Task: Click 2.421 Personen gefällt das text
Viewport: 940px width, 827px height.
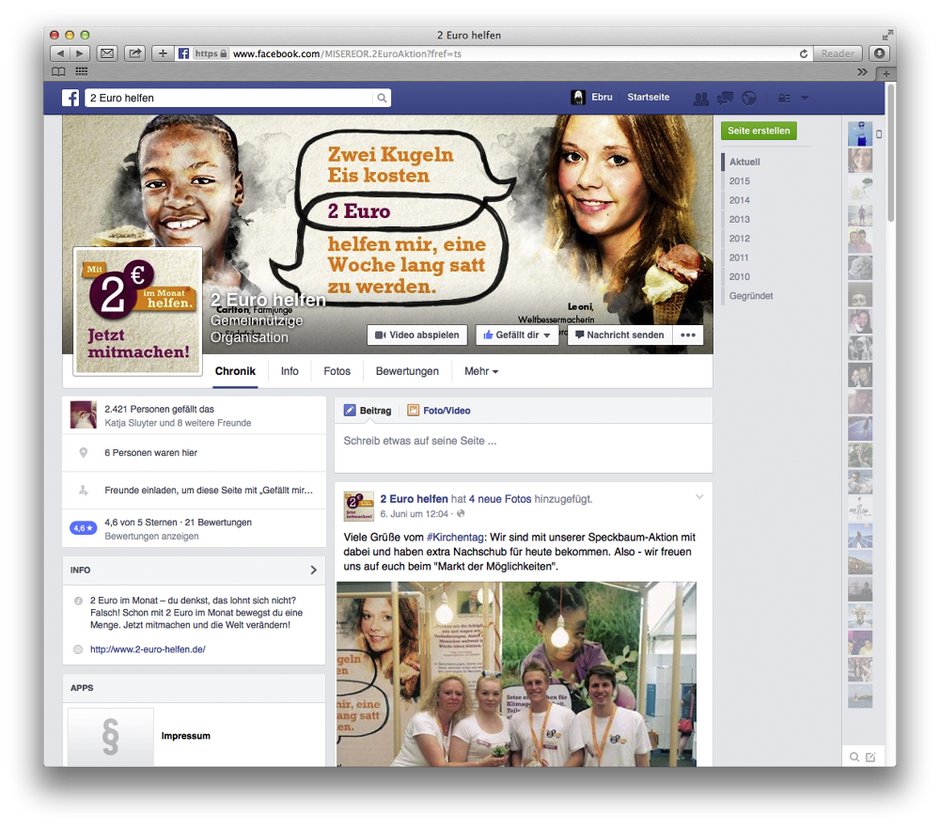Action: pyautogui.click(x=159, y=409)
